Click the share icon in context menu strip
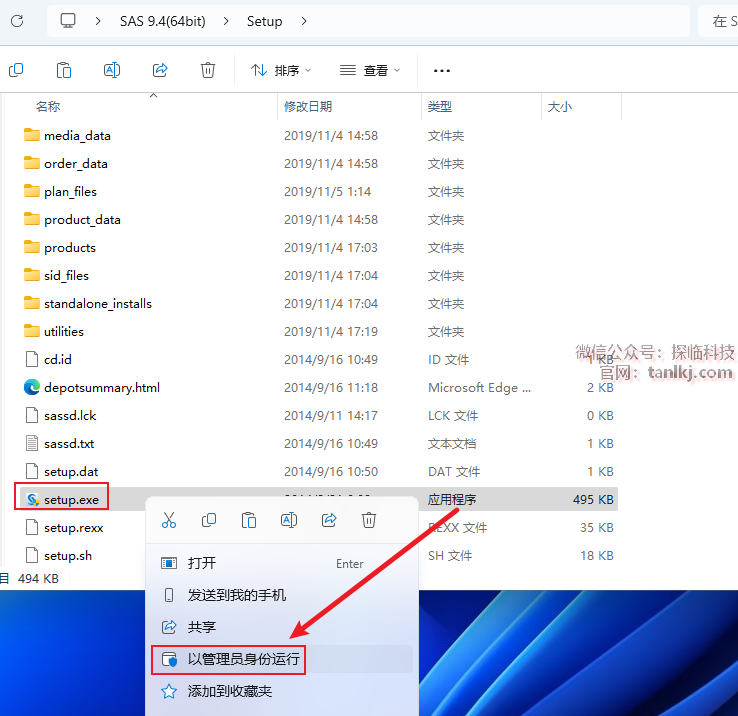 point(329,520)
